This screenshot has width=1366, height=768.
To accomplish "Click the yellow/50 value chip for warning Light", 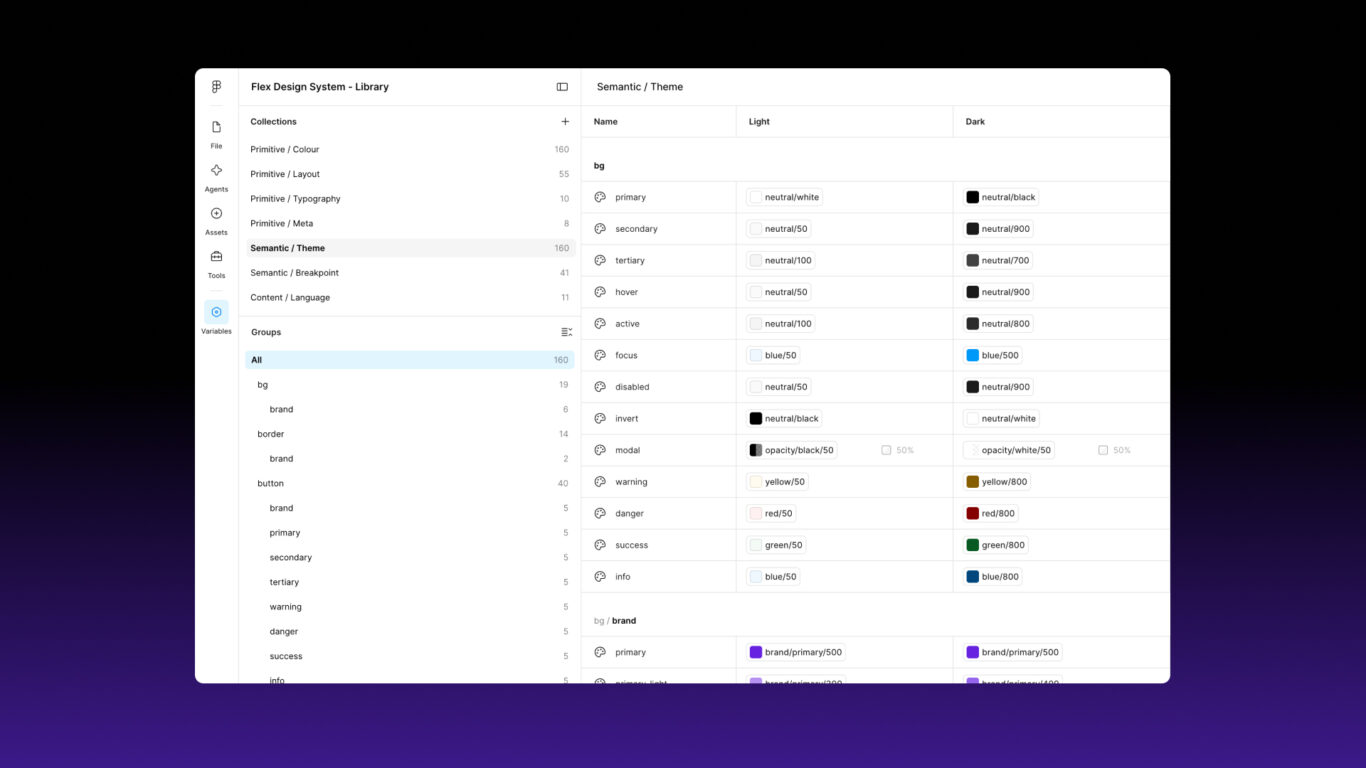I will pos(777,482).
